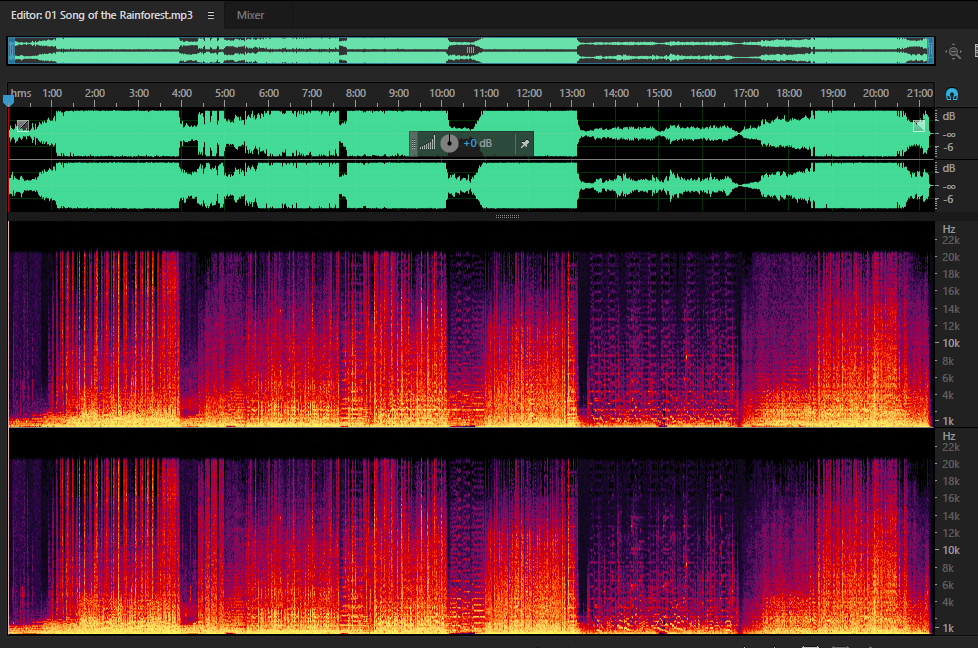Open the Editor panel menu icon
This screenshot has height=648, width=978.
(211, 16)
